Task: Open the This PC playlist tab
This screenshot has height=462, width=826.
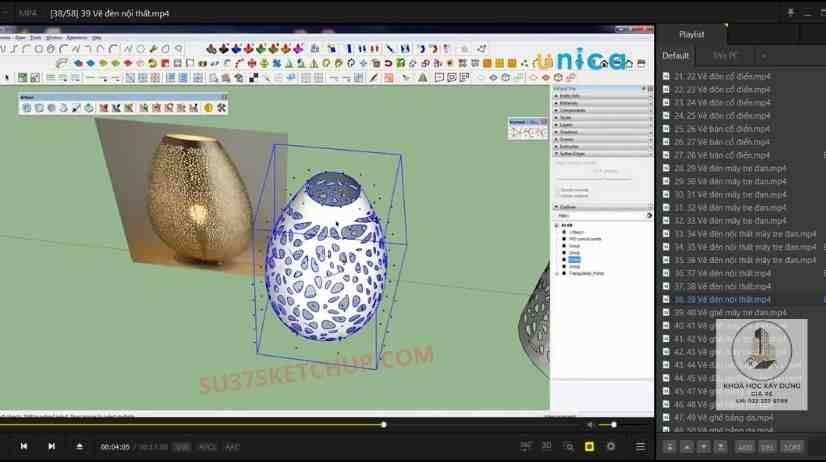Action: (x=726, y=56)
